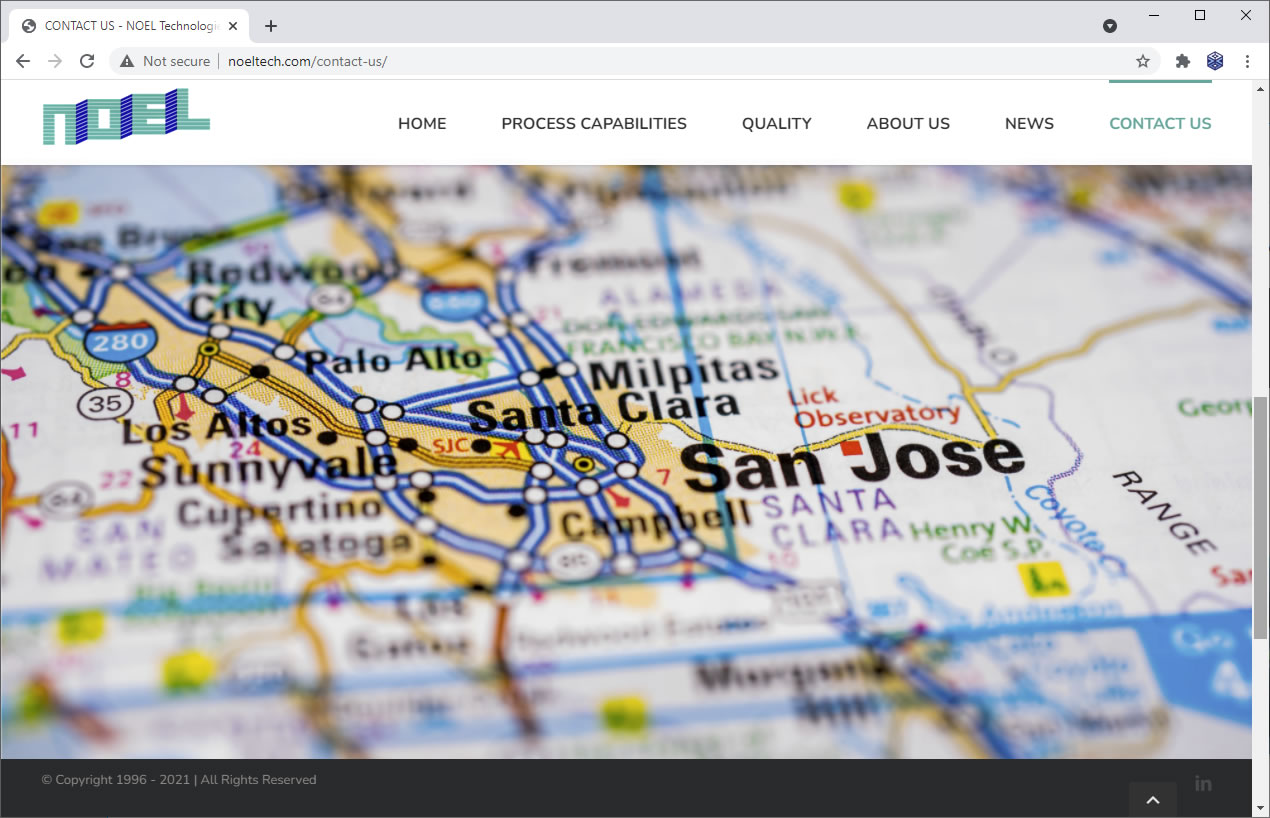This screenshot has width=1270, height=818.
Task: Click the vertical page scrollbar thumb
Action: pos(1260,517)
